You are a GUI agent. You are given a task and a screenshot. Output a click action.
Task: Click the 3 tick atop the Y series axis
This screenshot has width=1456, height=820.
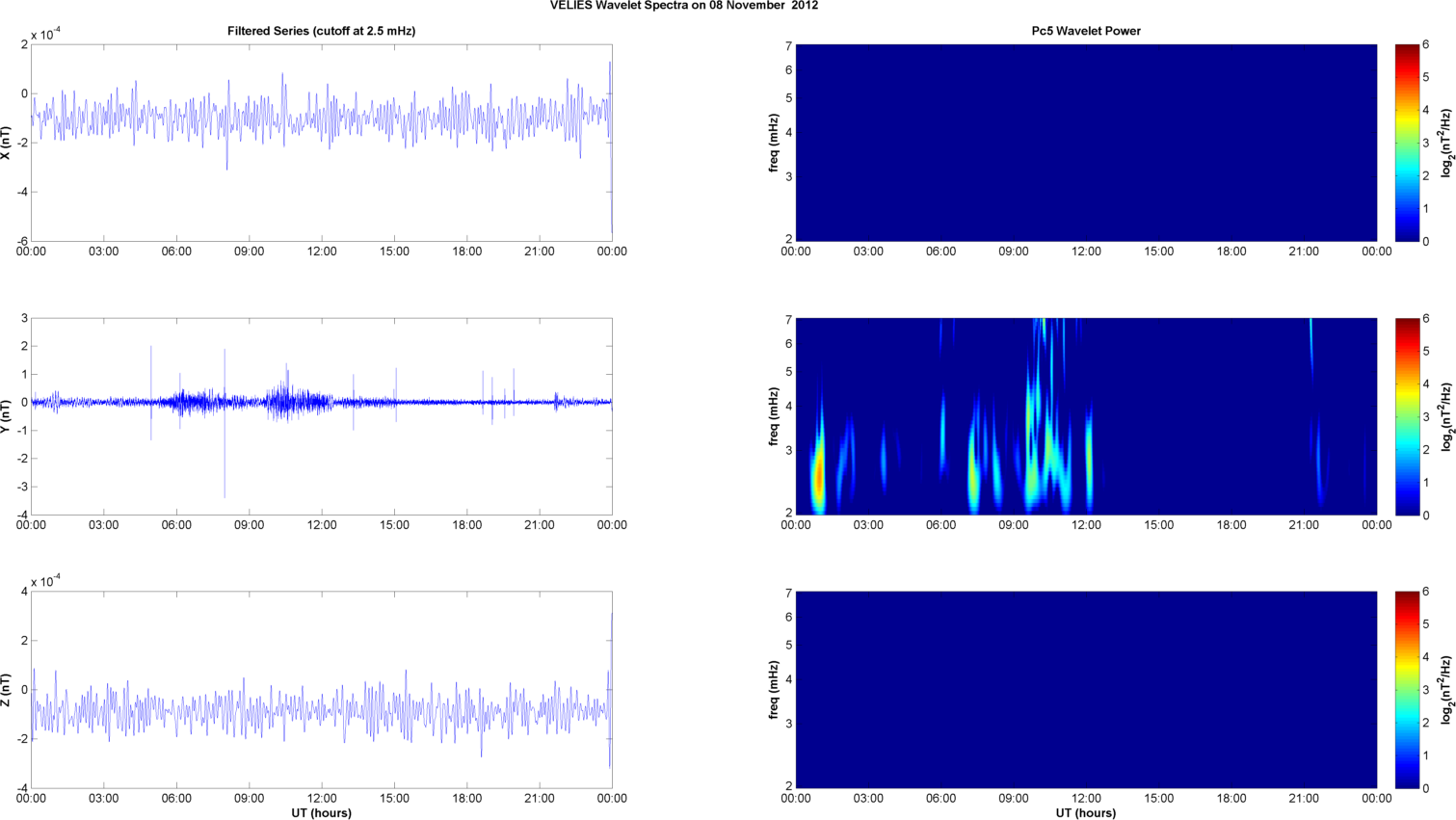[x=23, y=318]
